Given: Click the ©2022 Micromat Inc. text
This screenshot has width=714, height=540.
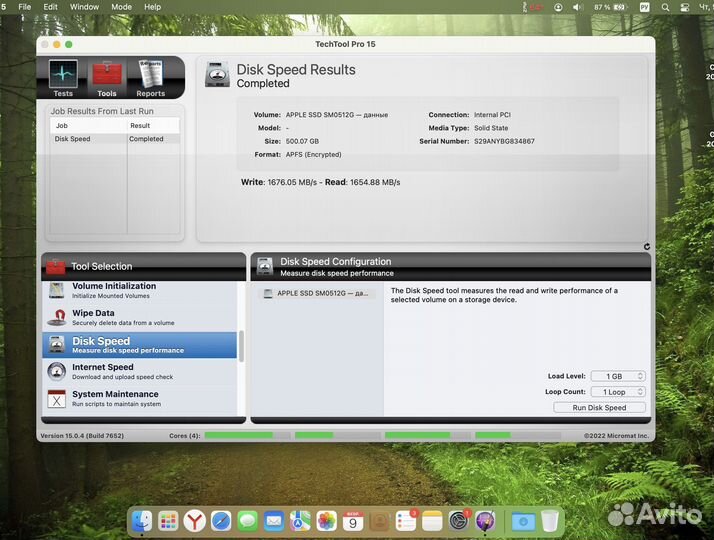Looking at the screenshot, I should pyautogui.click(x=616, y=436).
